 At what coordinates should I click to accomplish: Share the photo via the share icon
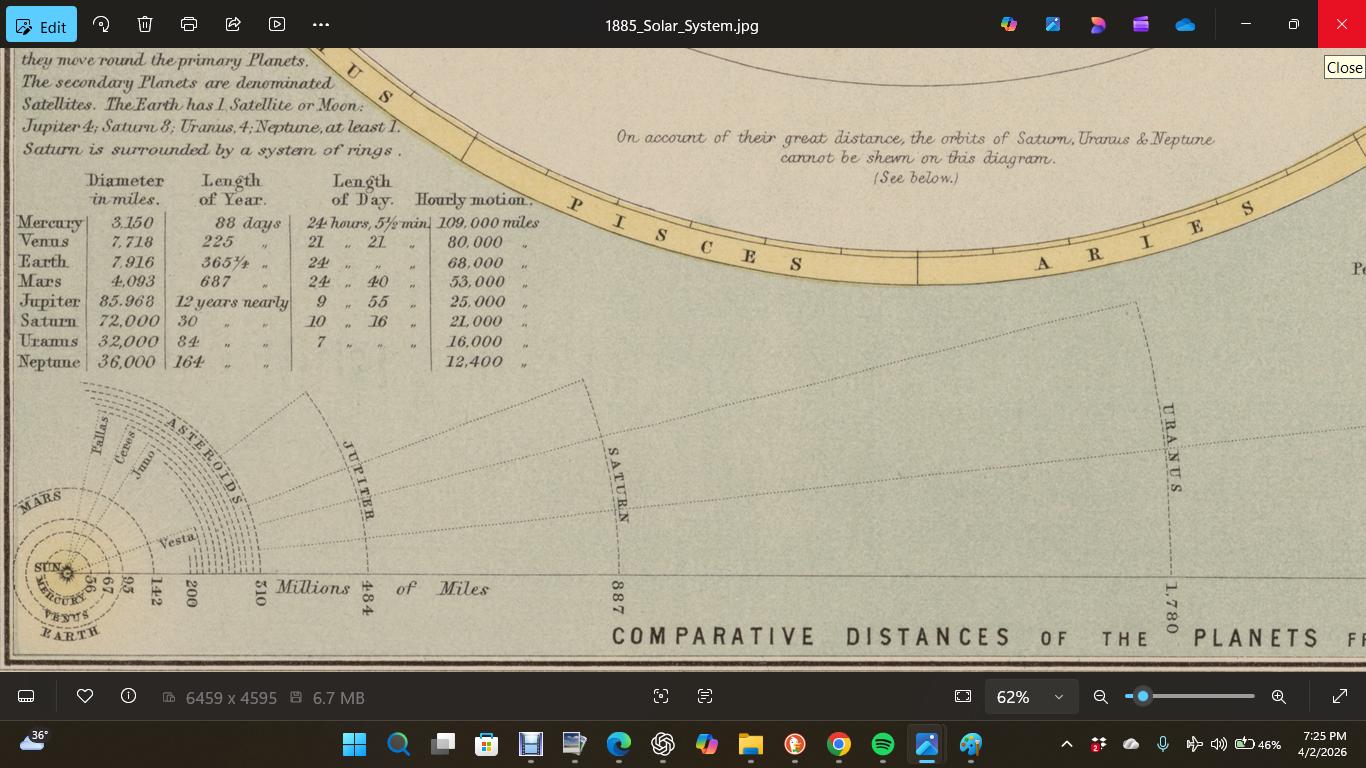click(233, 24)
